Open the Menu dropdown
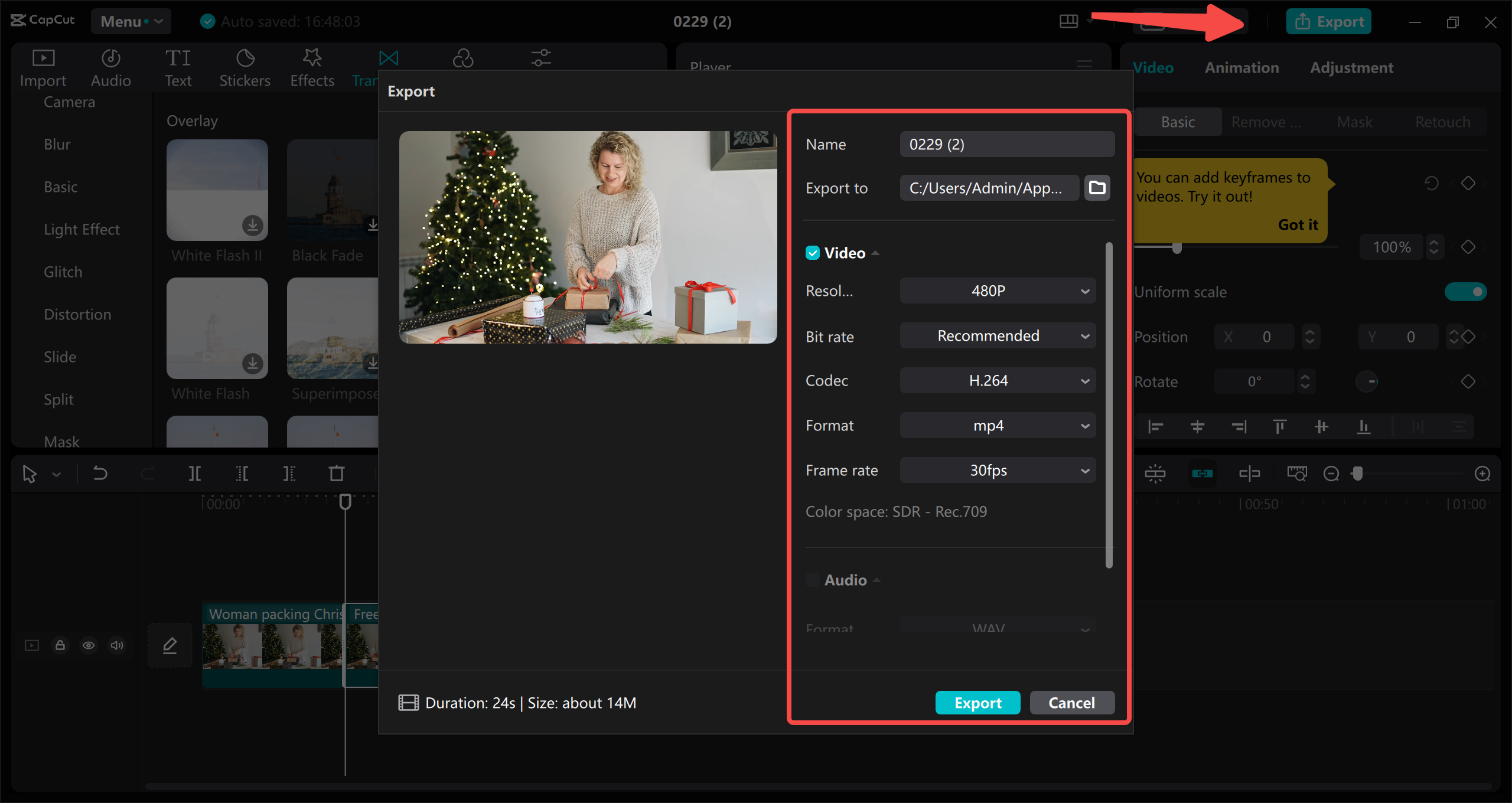Image resolution: width=1512 pixels, height=803 pixels. [x=131, y=21]
